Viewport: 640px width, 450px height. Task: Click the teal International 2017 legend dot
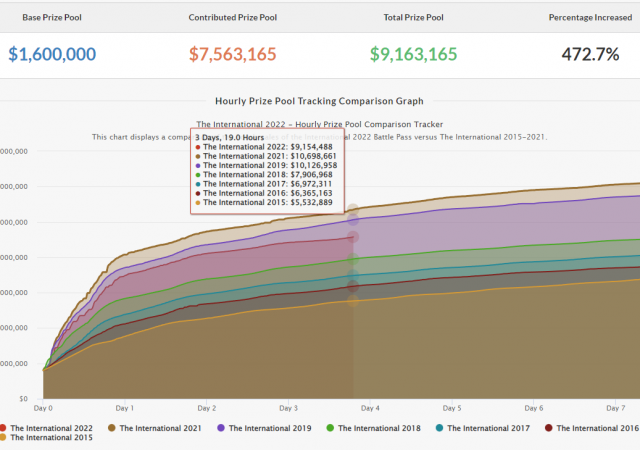tap(439, 428)
